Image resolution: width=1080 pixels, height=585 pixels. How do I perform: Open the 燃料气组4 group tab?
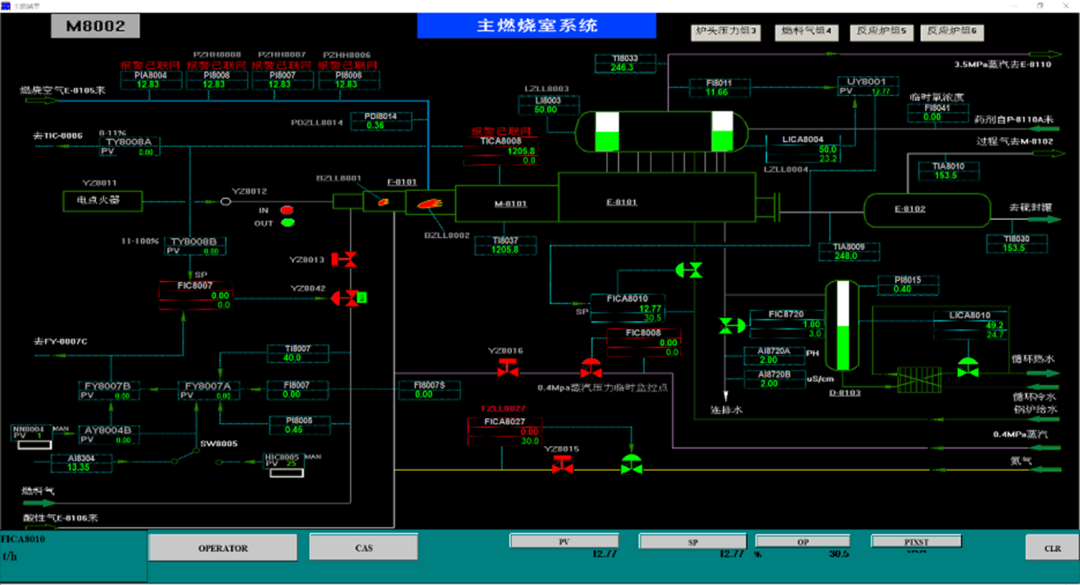[806, 32]
